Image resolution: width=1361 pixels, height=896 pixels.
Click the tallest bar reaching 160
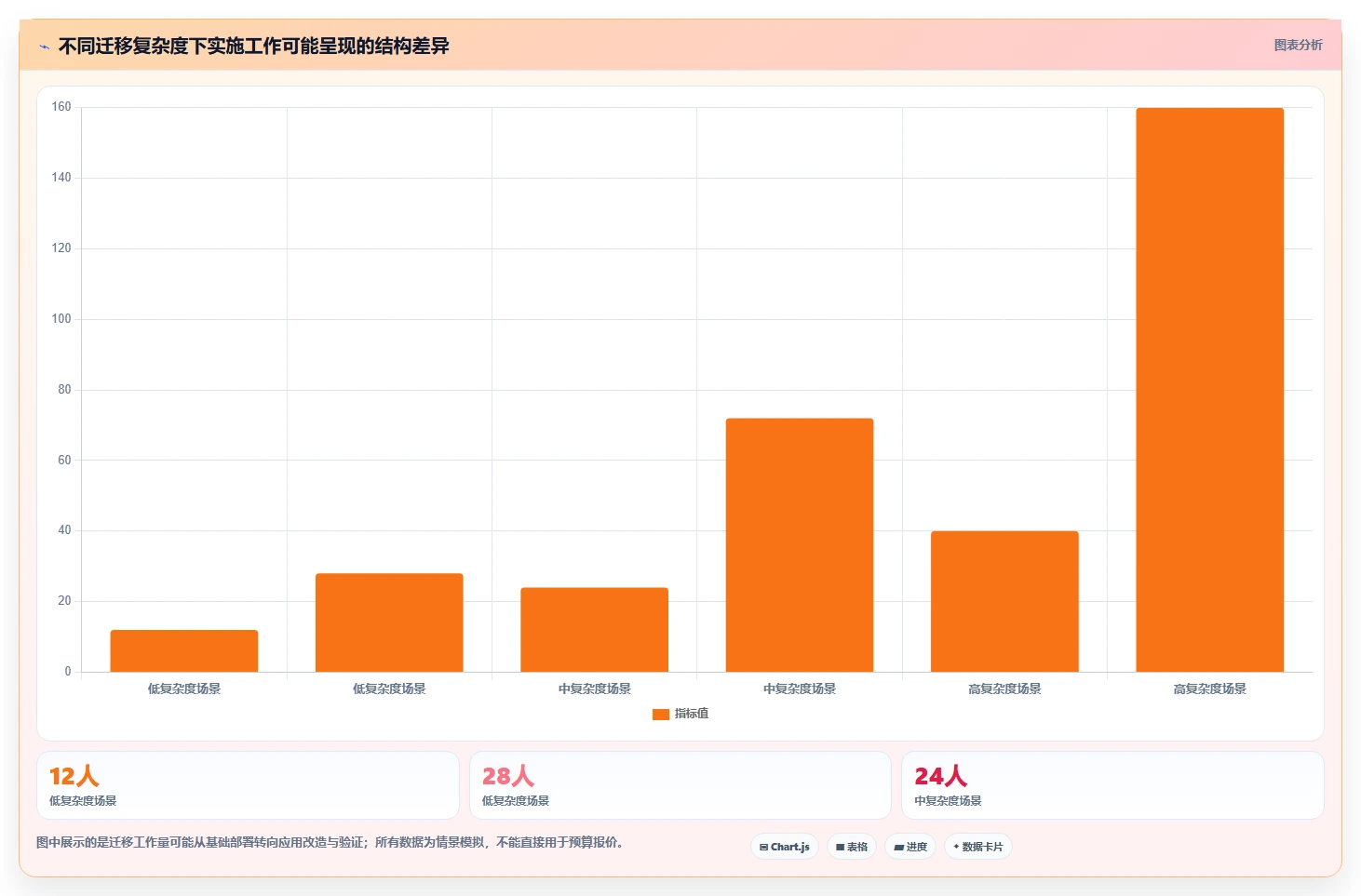point(1209,390)
